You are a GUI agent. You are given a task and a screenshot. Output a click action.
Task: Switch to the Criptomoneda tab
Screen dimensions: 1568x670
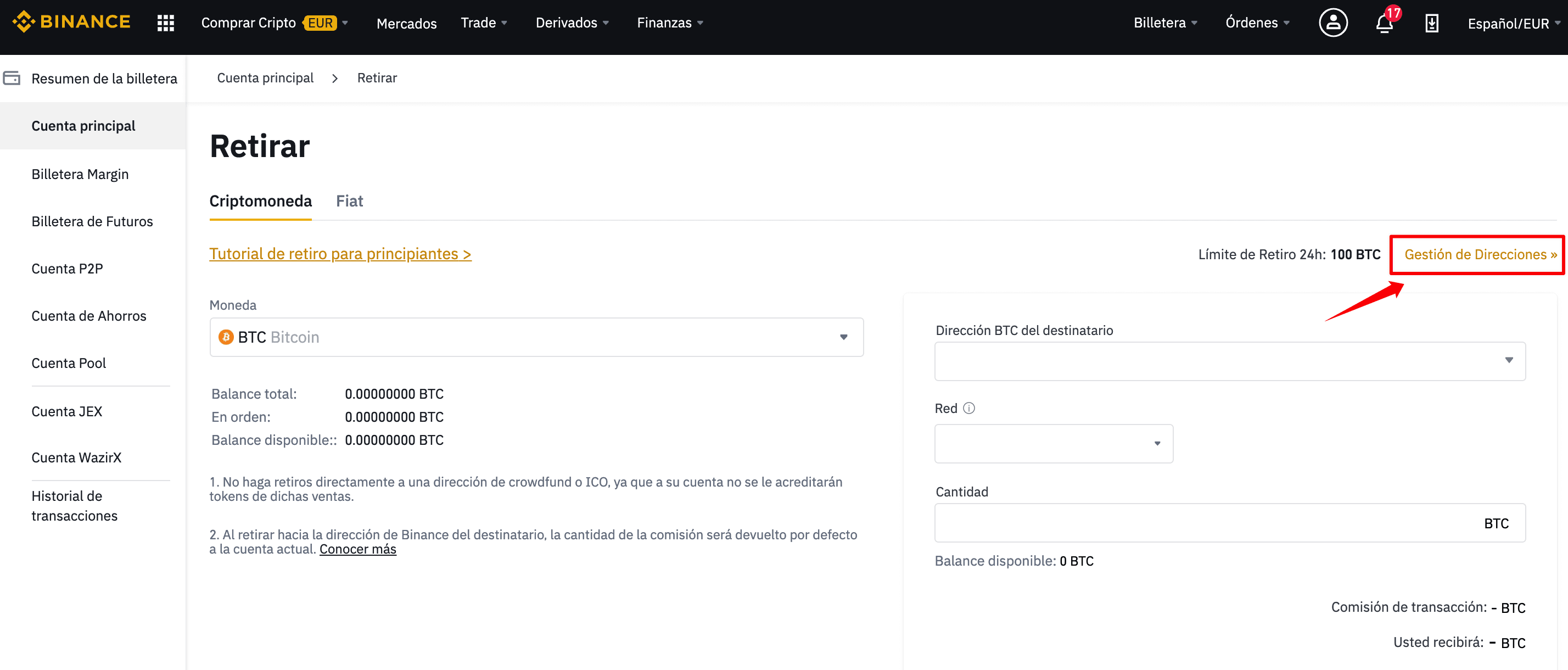261,201
